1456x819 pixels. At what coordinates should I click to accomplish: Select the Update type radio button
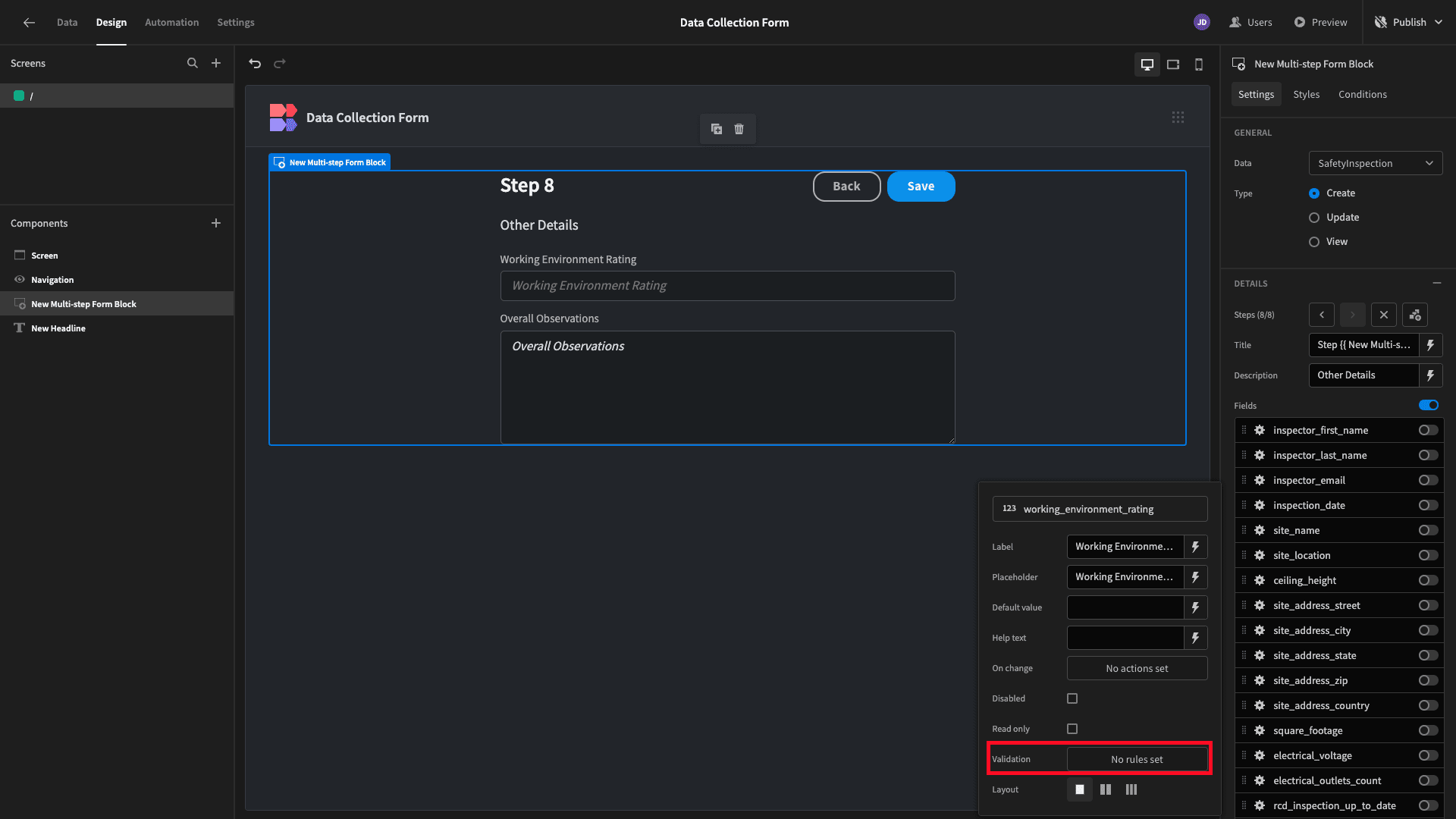click(x=1314, y=218)
